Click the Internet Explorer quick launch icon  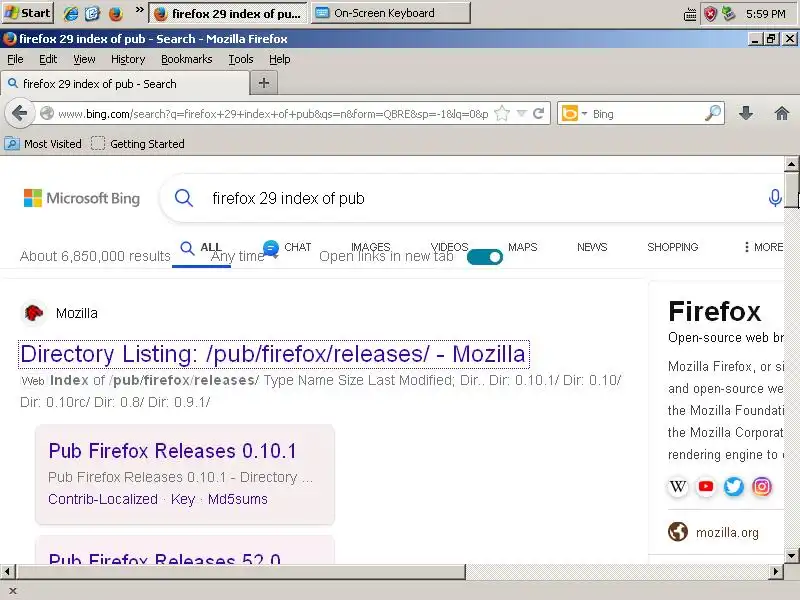coord(70,13)
